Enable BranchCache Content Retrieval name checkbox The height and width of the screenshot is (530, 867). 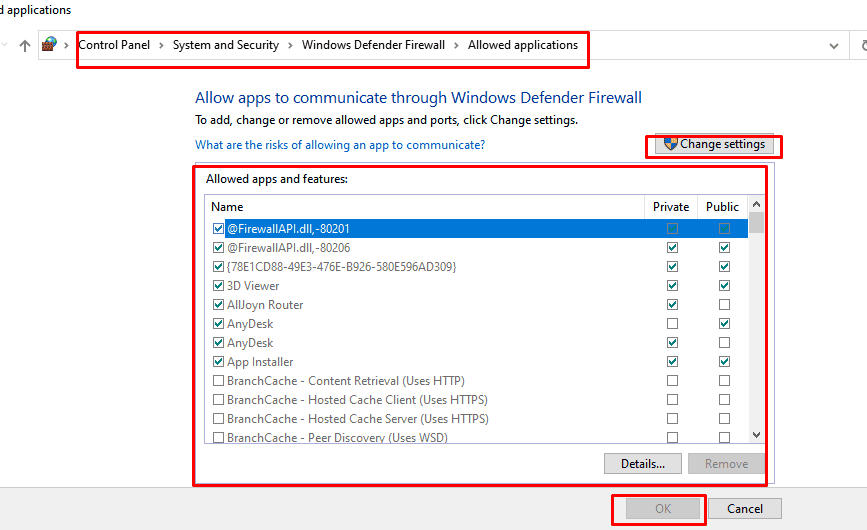pos(218,381)
